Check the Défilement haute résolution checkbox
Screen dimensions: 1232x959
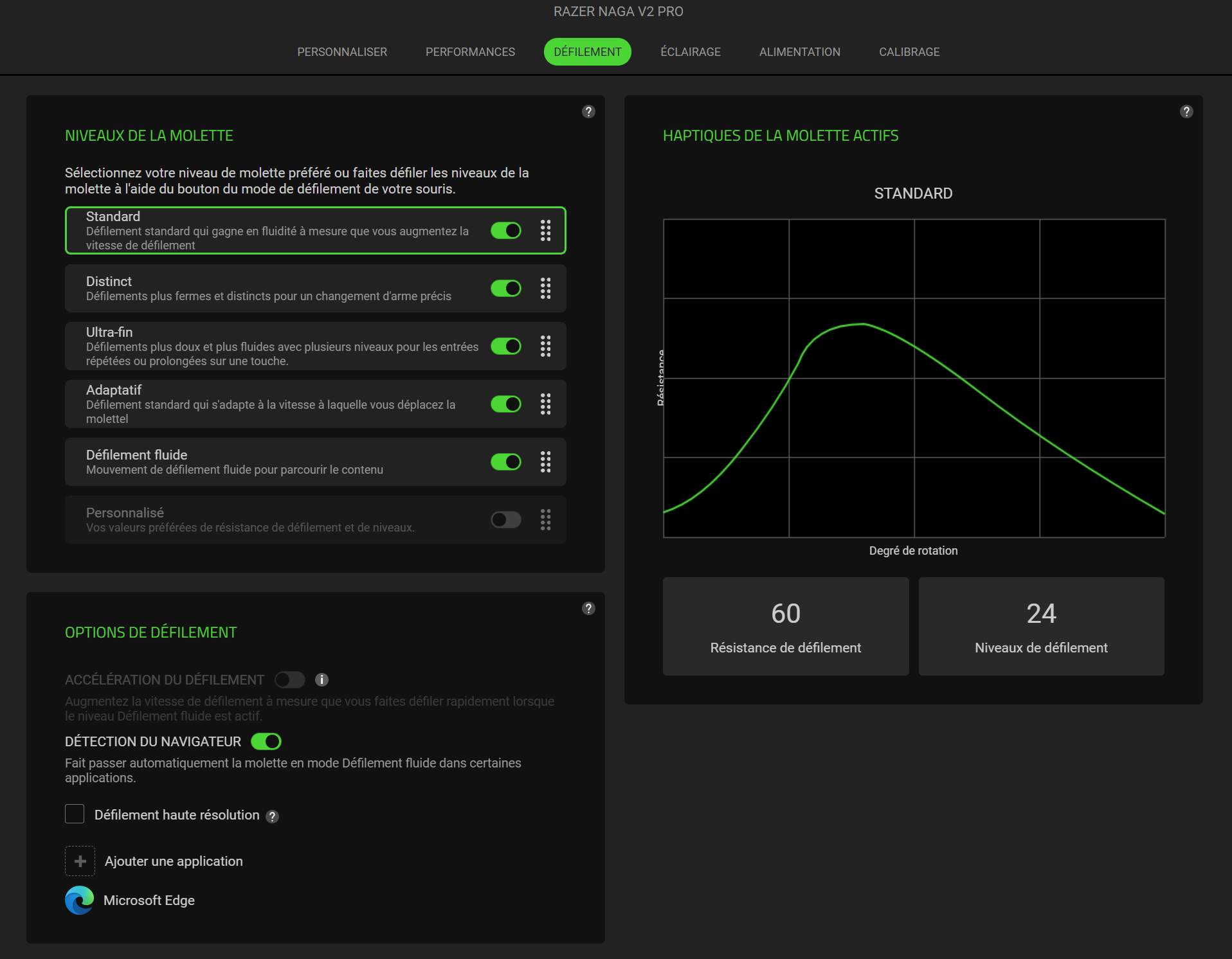click(x=75, y=814)
